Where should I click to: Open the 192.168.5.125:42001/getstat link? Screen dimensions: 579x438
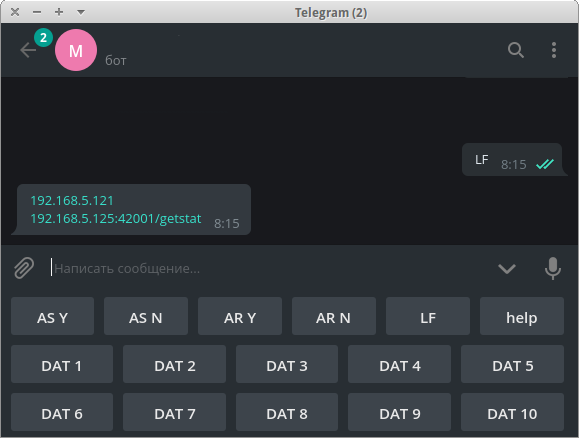click(x=116, y=219)
